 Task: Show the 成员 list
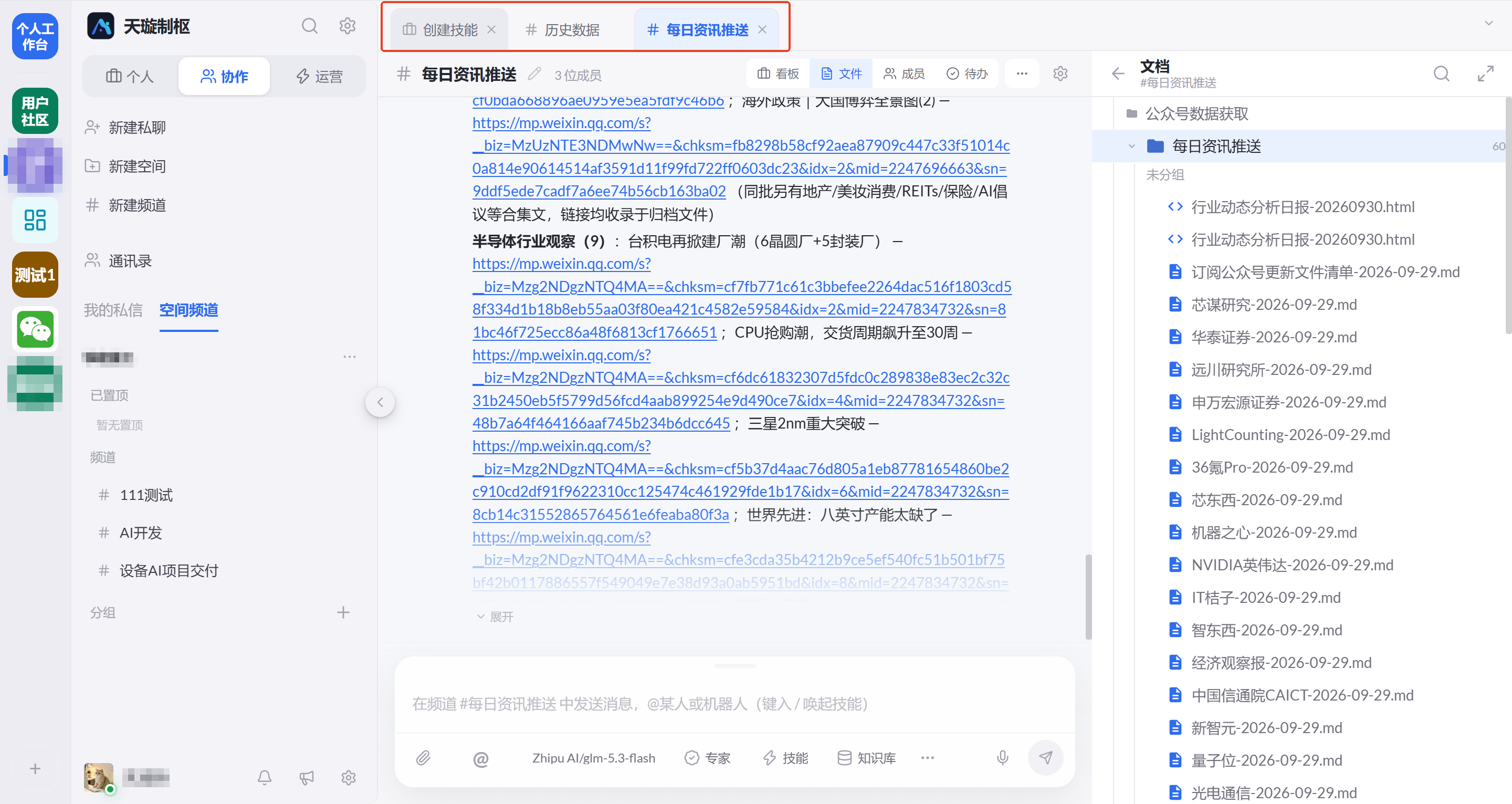pos(905,74)
